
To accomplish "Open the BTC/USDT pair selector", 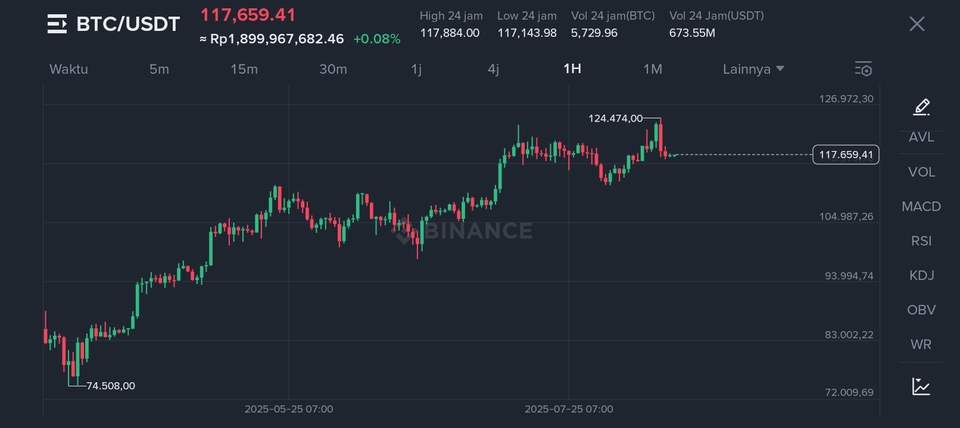I will (128, 24).
